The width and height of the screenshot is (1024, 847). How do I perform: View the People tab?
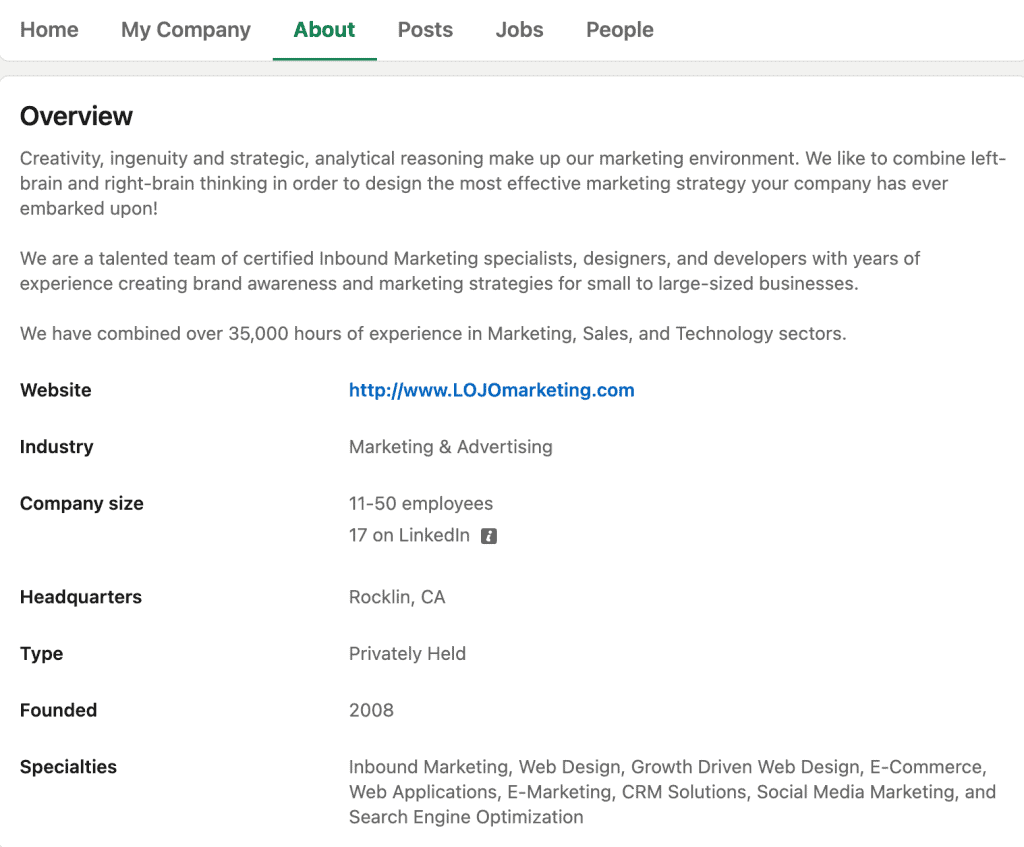click(619, 30)
